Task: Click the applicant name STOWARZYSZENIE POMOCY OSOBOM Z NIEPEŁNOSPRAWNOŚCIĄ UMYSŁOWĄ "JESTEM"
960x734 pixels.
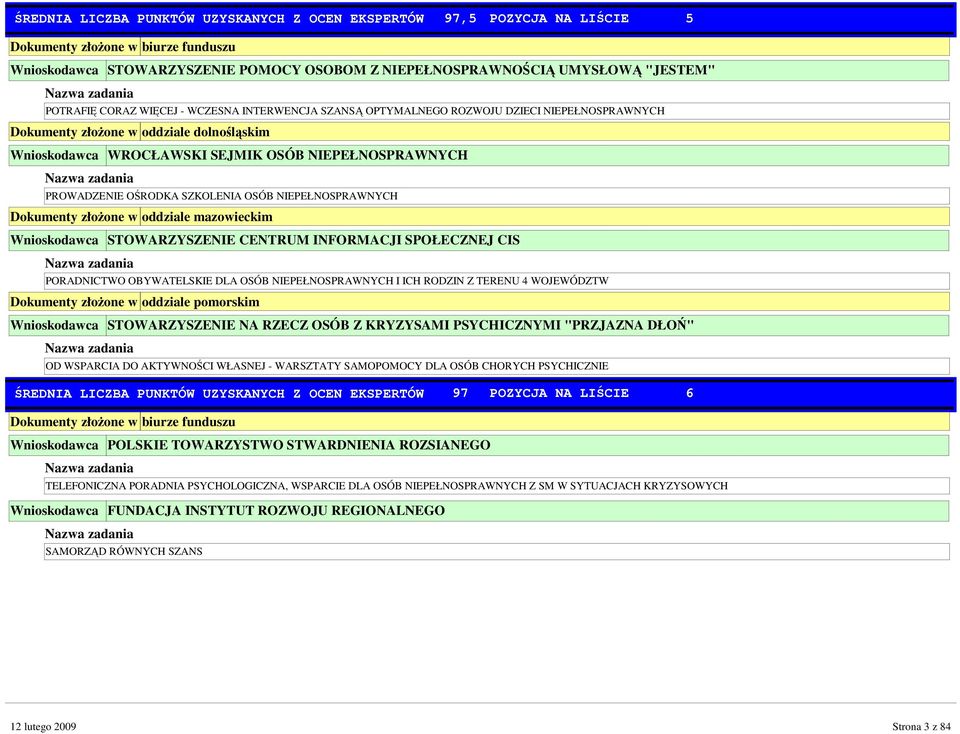Action: 411,70
